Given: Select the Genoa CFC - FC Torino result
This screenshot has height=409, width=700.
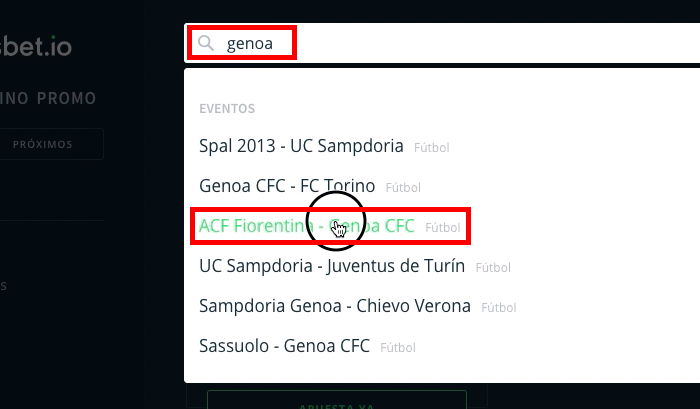Looking at the screenshot, I should tap(287, 186).
